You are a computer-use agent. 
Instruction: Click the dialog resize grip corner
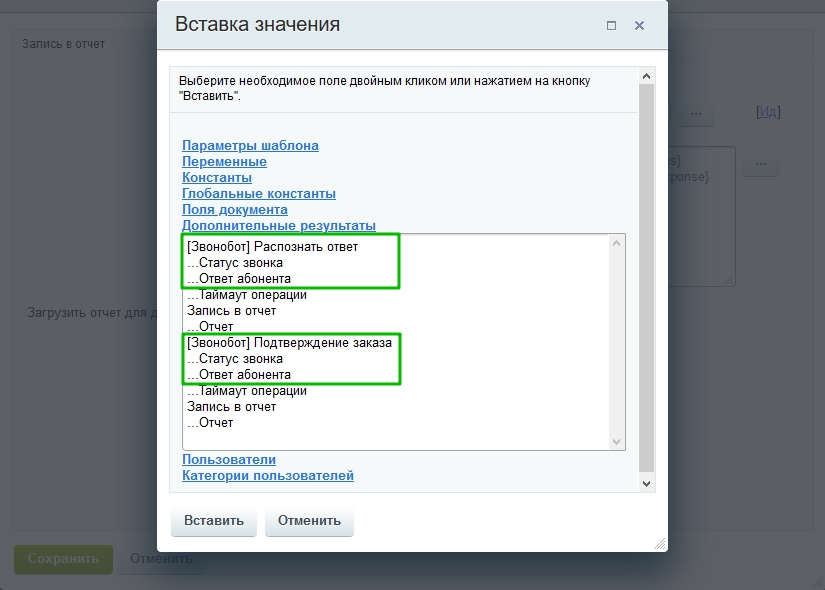[x=659, y=543]
